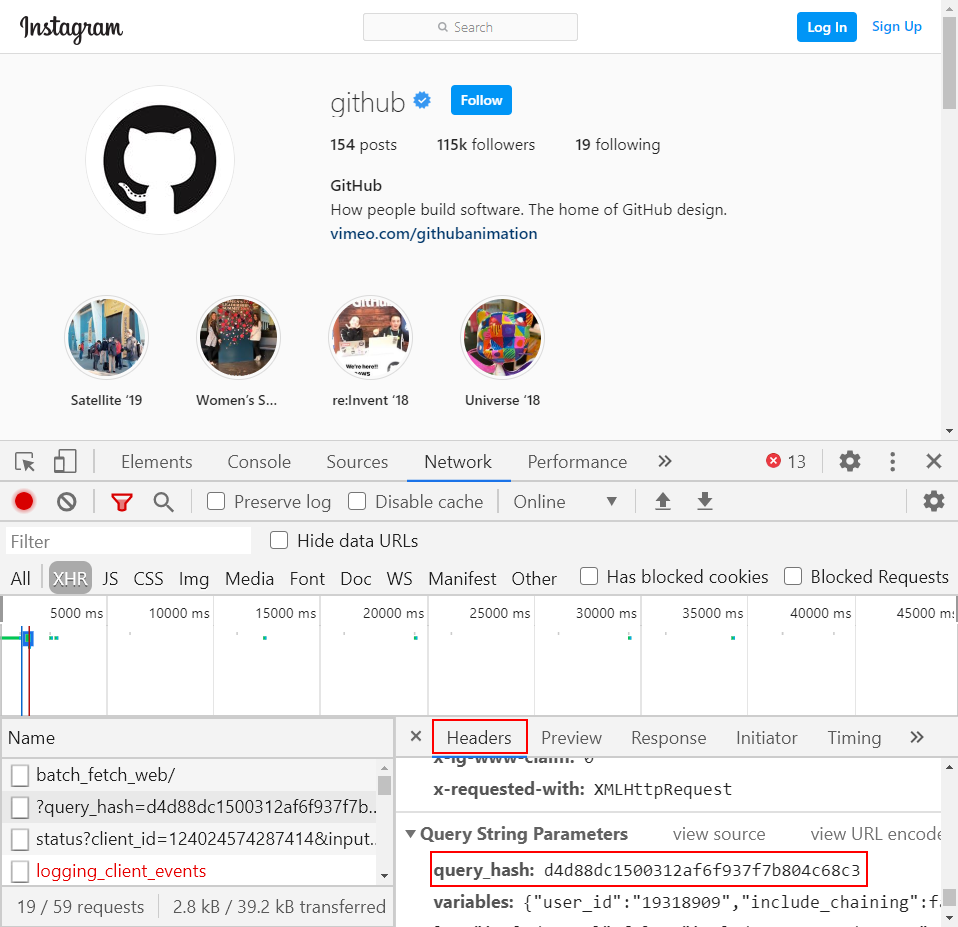Show more DevTools tabs chevron

click(x=665, y=461)
